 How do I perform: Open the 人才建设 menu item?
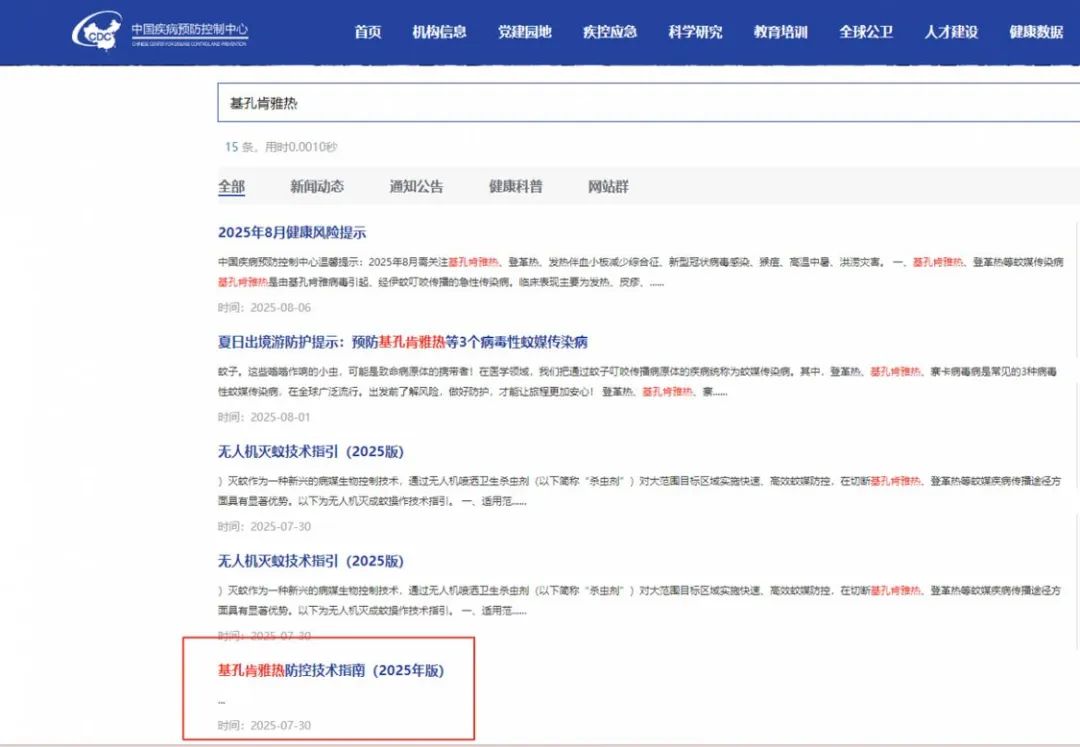coord(951,32)
